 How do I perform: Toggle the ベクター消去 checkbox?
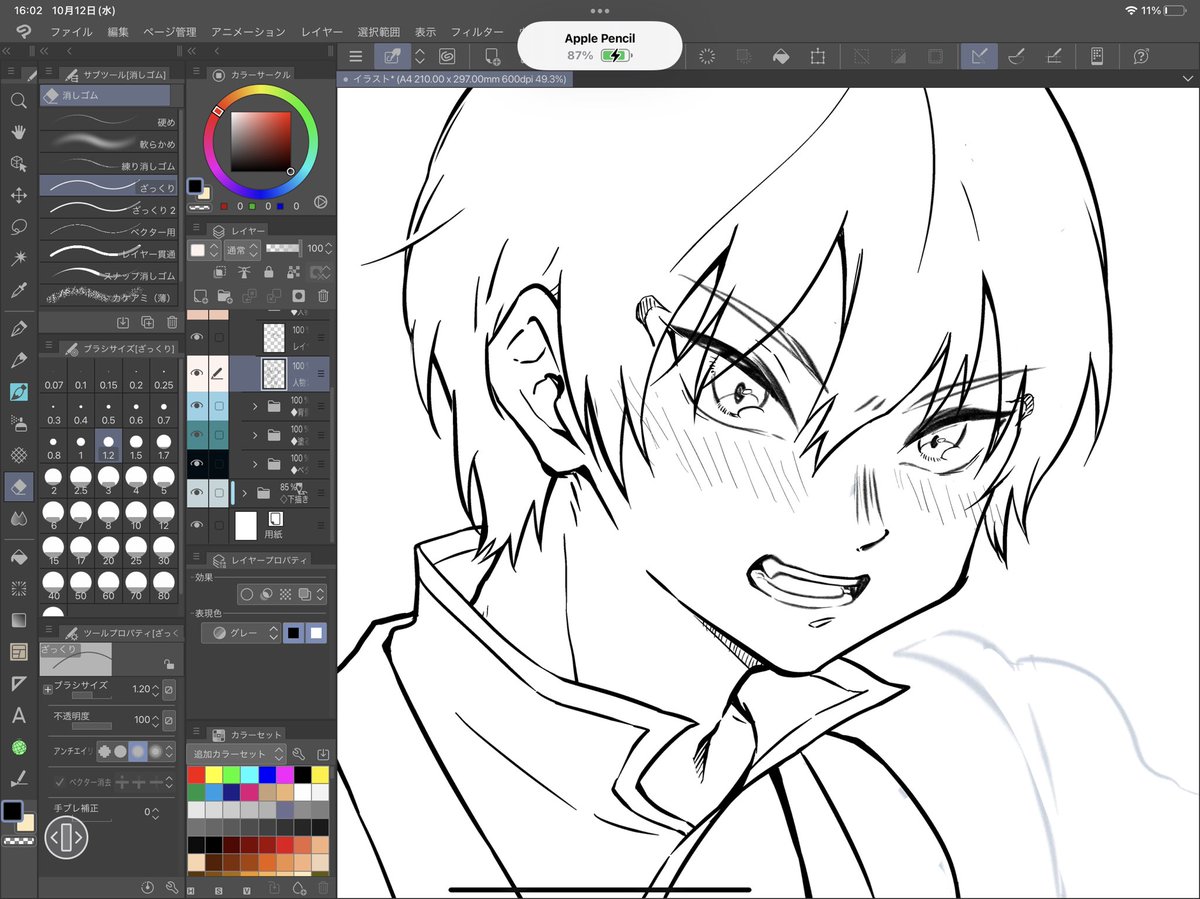click(x=60, y=782)
